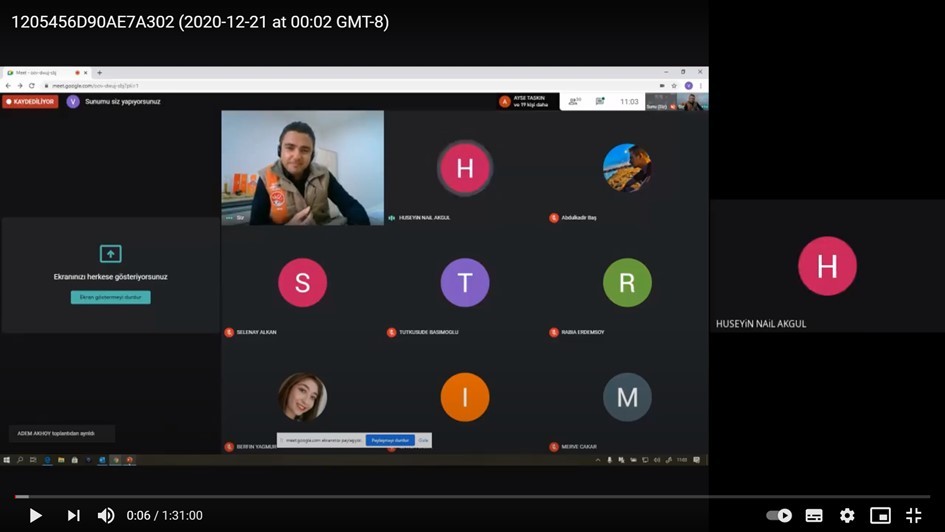The height and width of the screenshot is (532, 945).
Task: Skip to the next video
Action: coord(73,515)
